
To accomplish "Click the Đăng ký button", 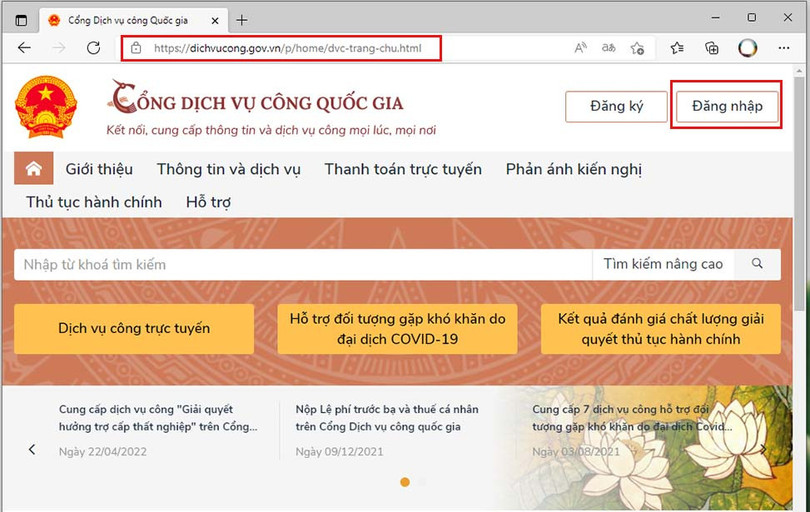I will point(616,107).
